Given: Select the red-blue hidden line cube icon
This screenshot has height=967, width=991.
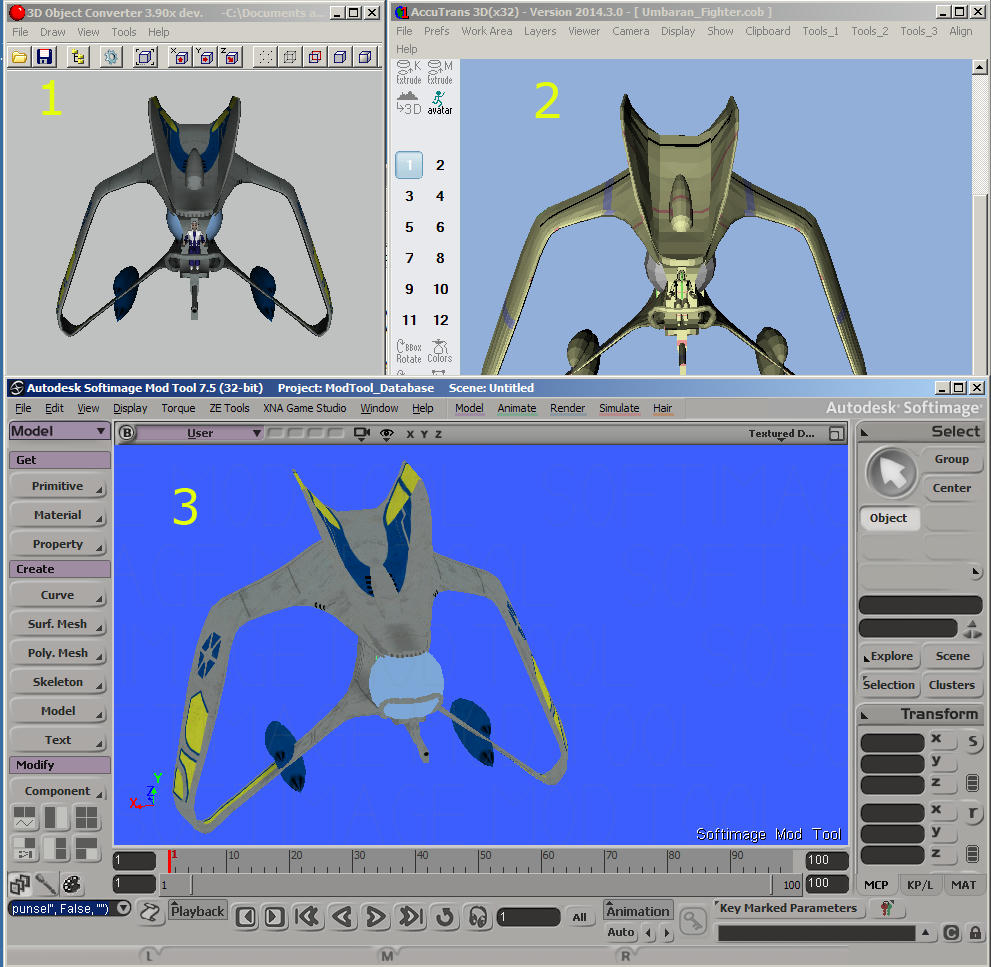Looking at the screenshot, I should [315, 58].
